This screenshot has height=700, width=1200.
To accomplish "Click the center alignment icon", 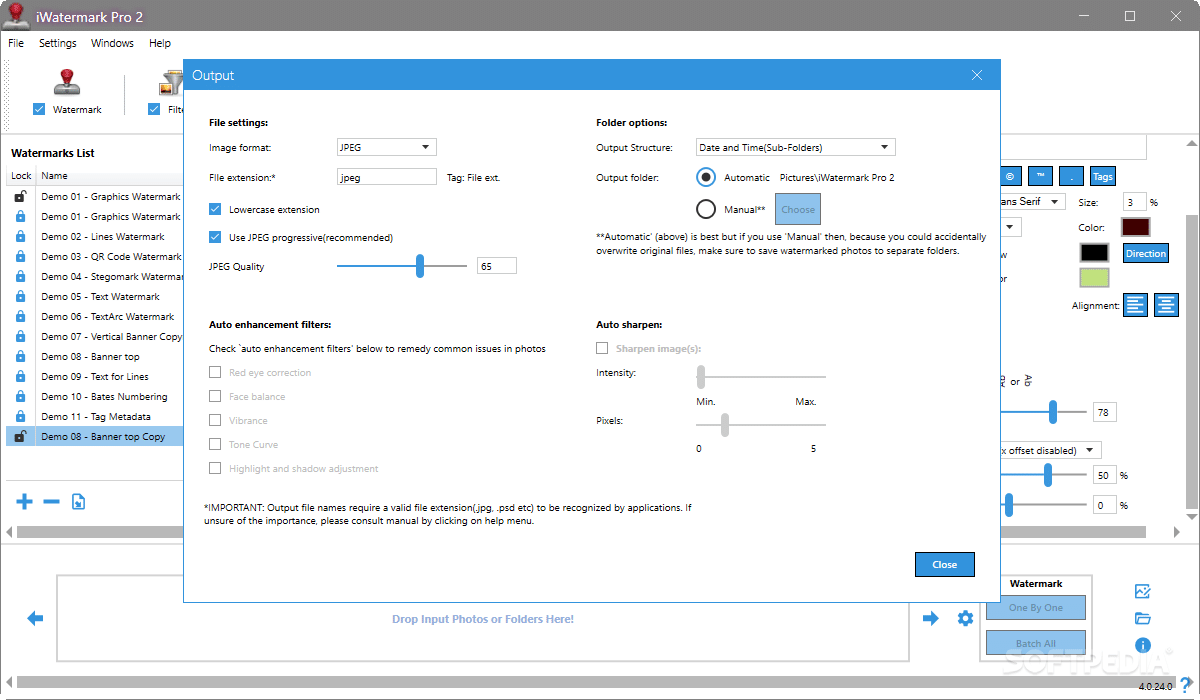I will [x=1167, y=305].
